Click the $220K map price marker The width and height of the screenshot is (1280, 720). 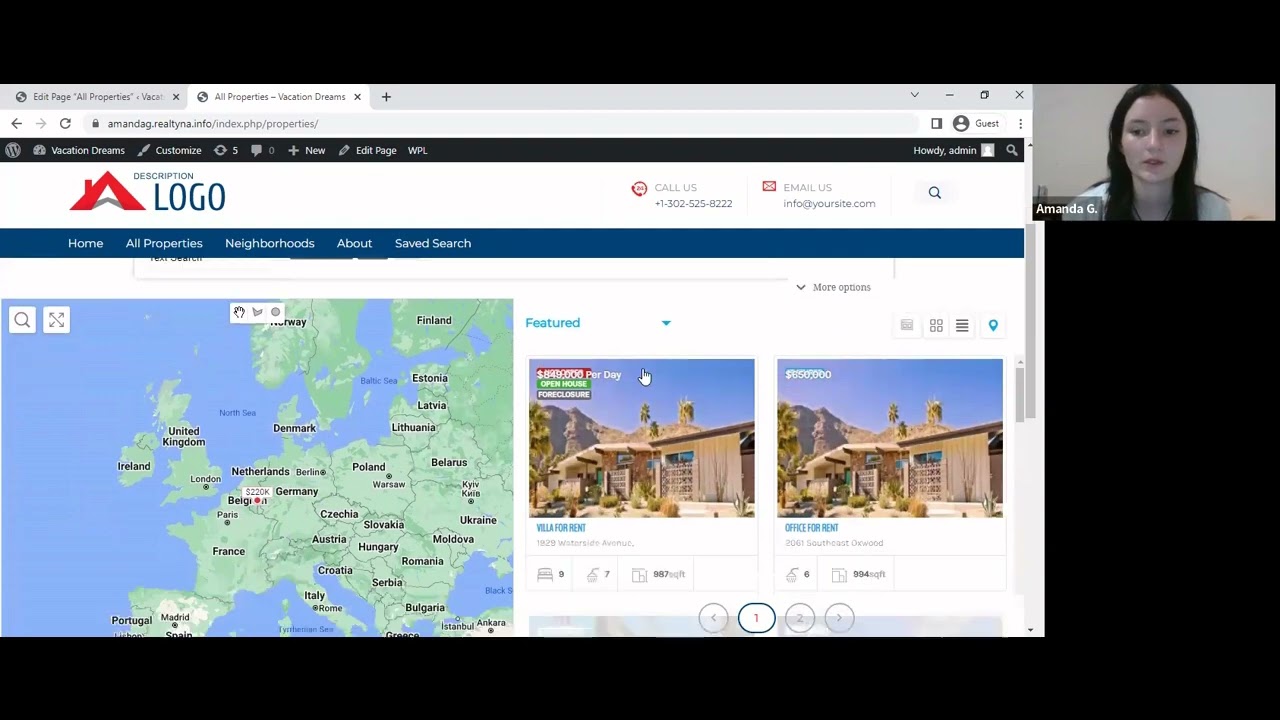coord(258,492)
